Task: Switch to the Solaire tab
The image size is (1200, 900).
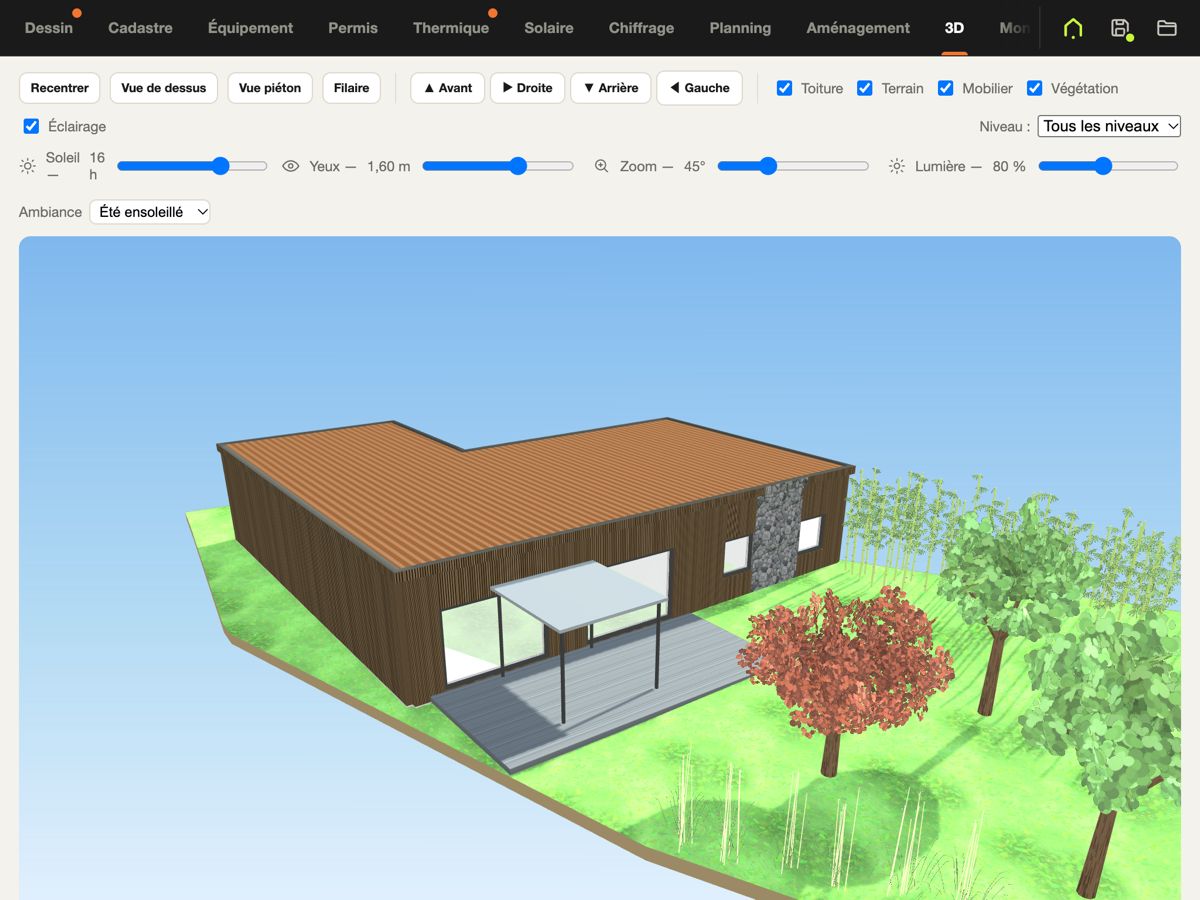Action: point(549,28)
